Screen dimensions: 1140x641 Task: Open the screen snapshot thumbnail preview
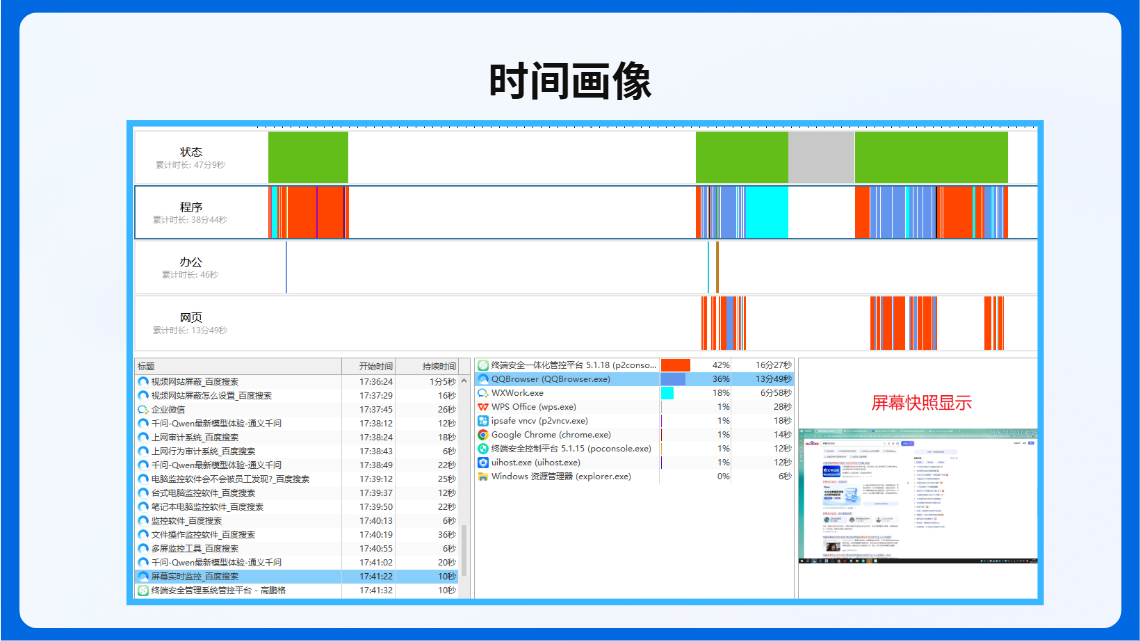tap(918, 496)
